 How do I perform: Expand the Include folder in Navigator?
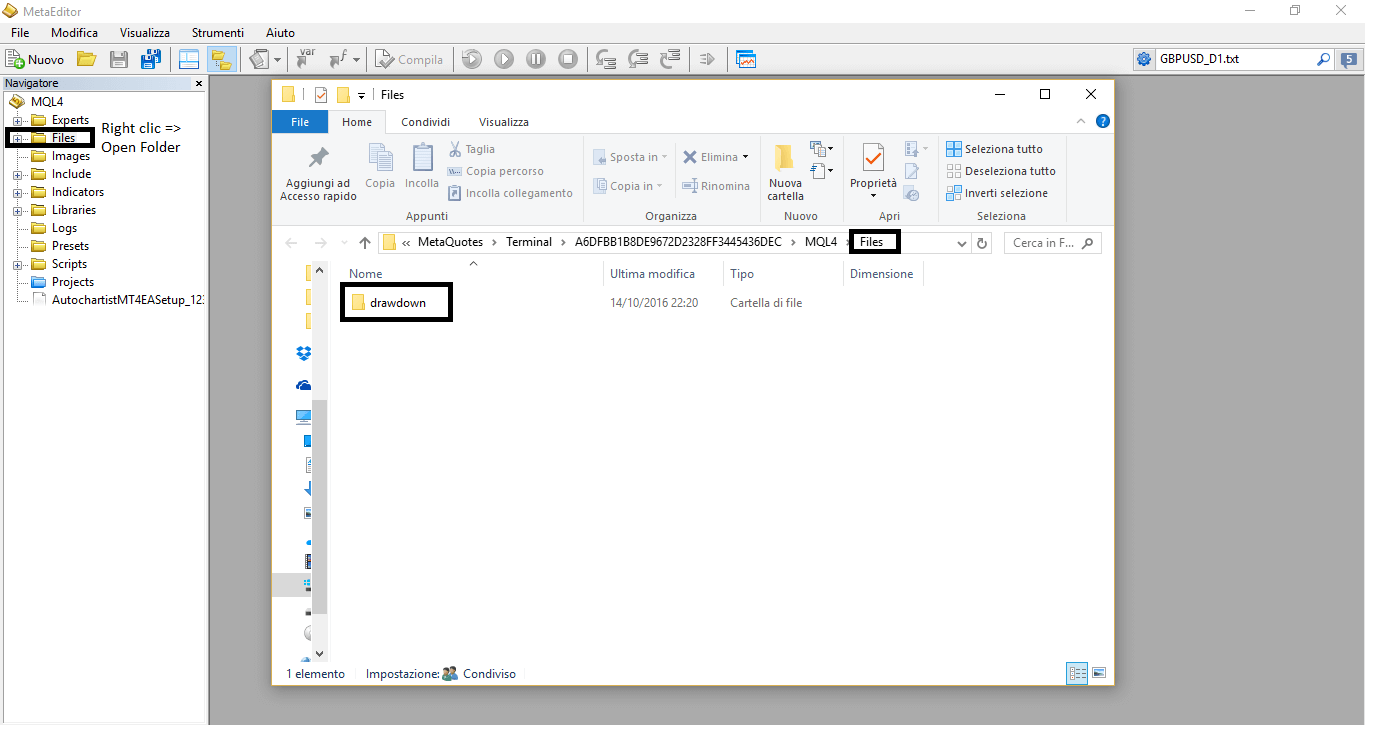(x=17, y=175)
